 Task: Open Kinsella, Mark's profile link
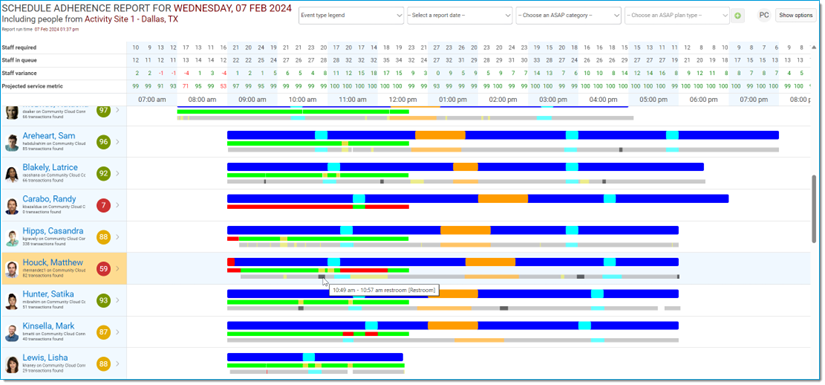click(x=49, y=326)
